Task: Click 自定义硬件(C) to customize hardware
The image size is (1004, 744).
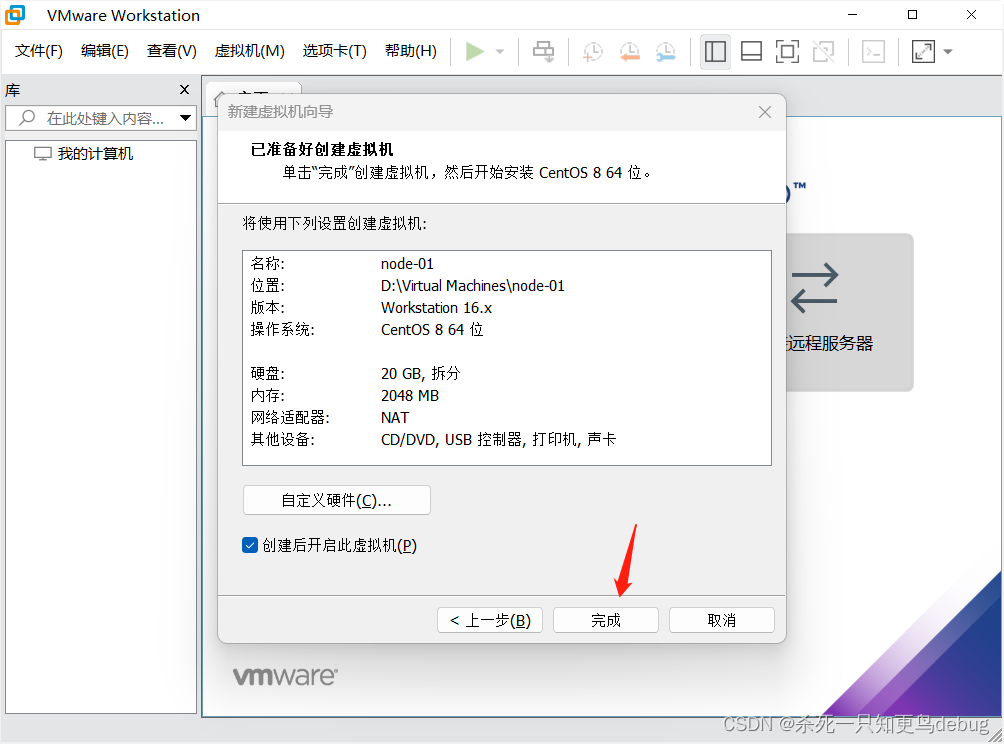Action: tap(336, 500)
